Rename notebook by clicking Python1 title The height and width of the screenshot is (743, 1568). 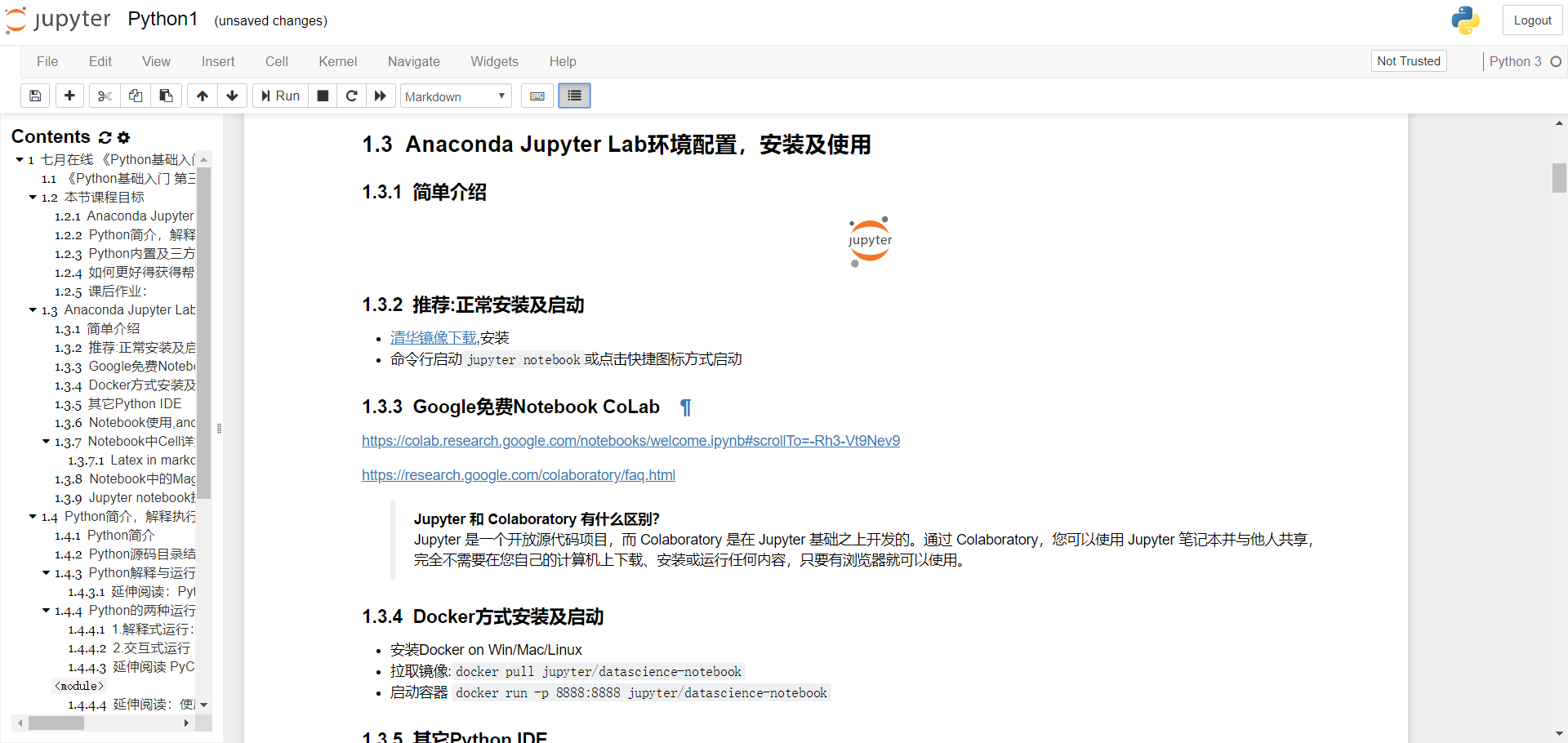tap(163, 20)
